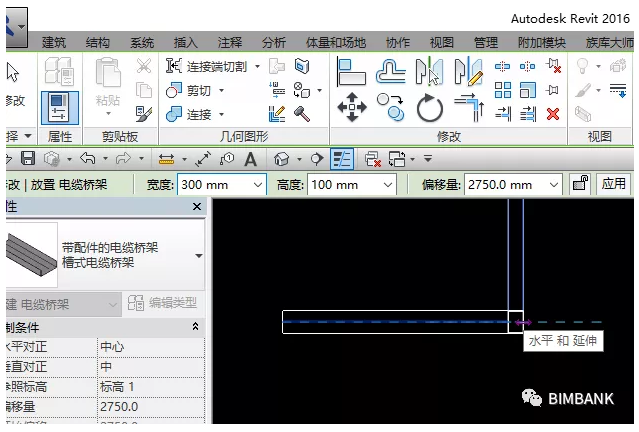Image resolution: width=639 pixels, height=432 pixels.
Task: Collapse the constraints section chevron
Action: pos(196,326)
